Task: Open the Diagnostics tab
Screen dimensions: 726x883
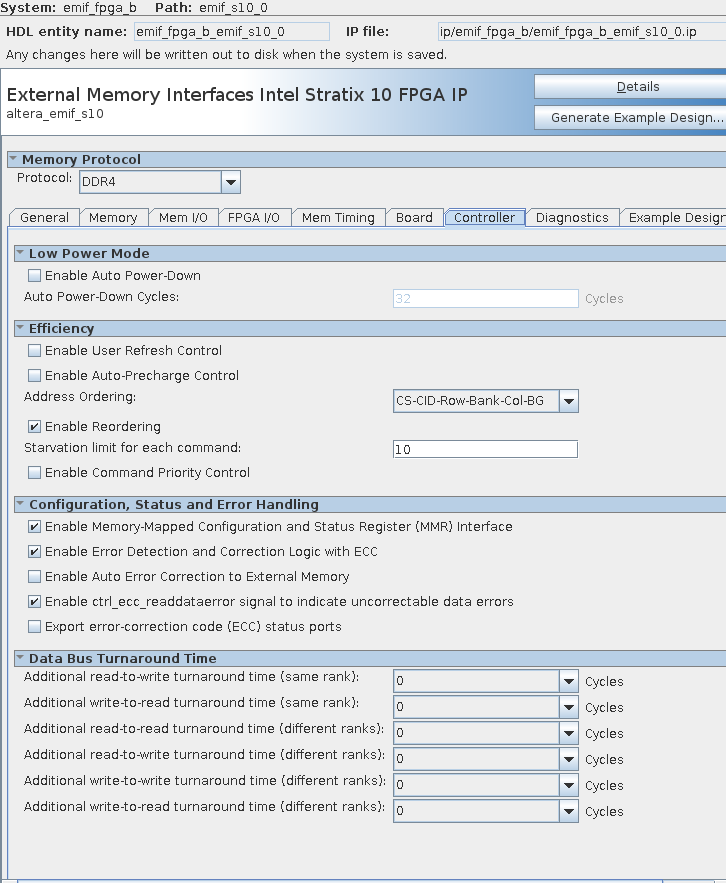Action: pyautogui.click(x=572, y=218)
